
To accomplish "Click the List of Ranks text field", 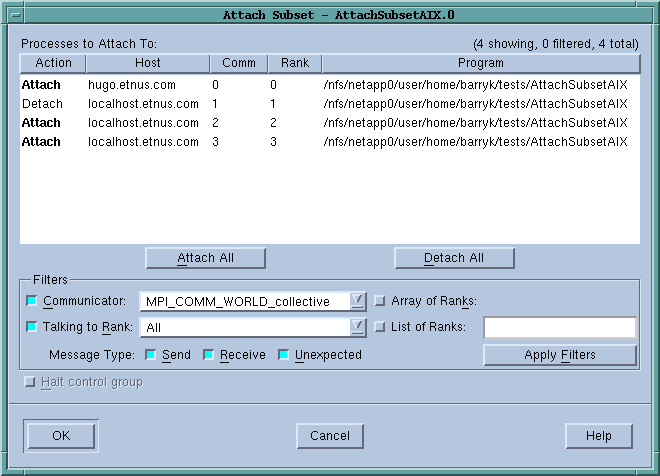I will click(559, 328).
